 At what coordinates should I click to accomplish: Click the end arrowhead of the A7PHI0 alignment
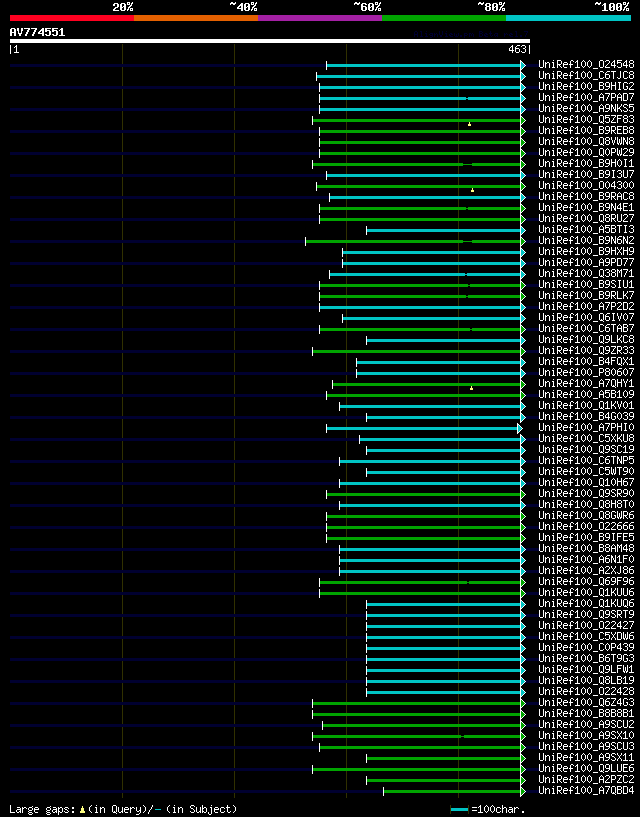tap(520, 428)
